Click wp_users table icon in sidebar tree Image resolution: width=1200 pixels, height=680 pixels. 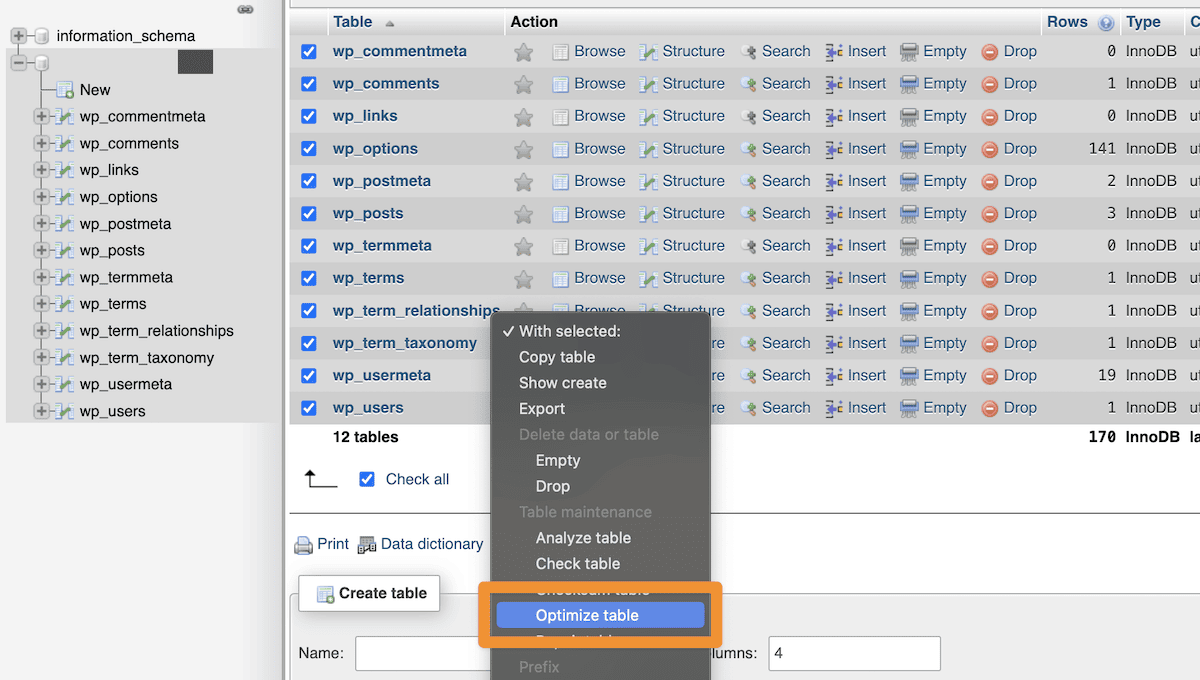coord(64,411)
